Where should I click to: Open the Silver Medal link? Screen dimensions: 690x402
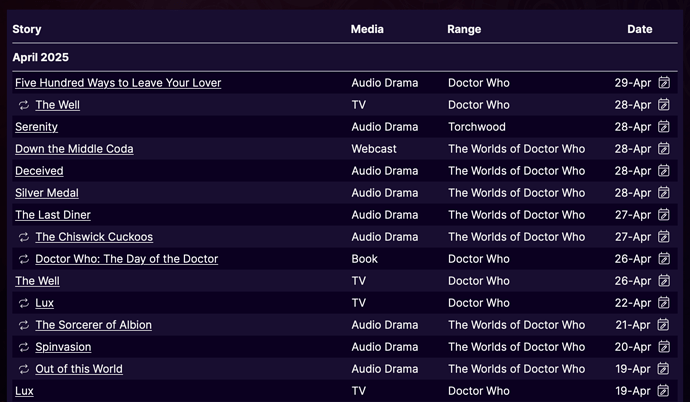[x=47, y=193]
